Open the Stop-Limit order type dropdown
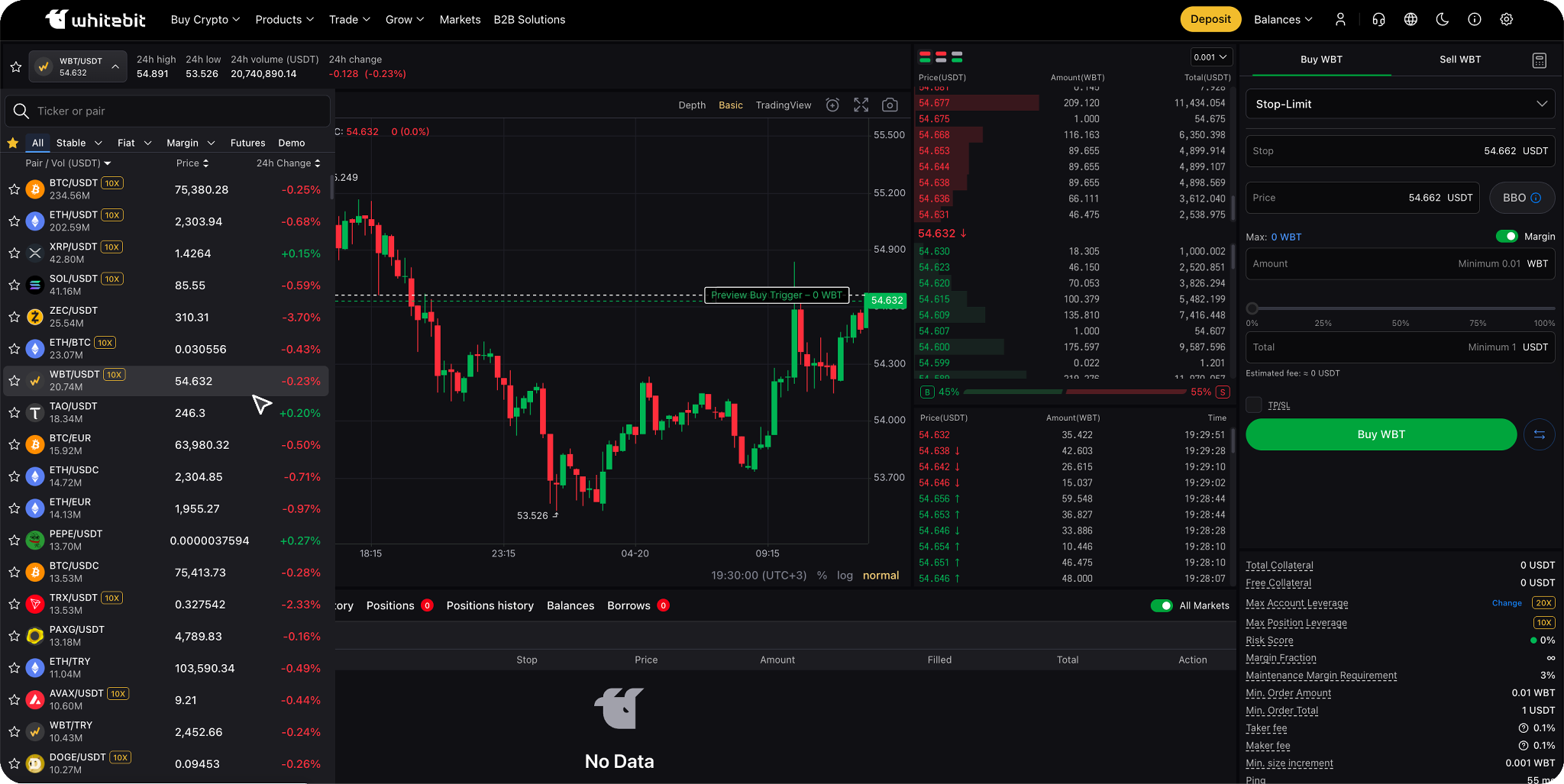The image size is (1564, 784). click(1400, 104)
